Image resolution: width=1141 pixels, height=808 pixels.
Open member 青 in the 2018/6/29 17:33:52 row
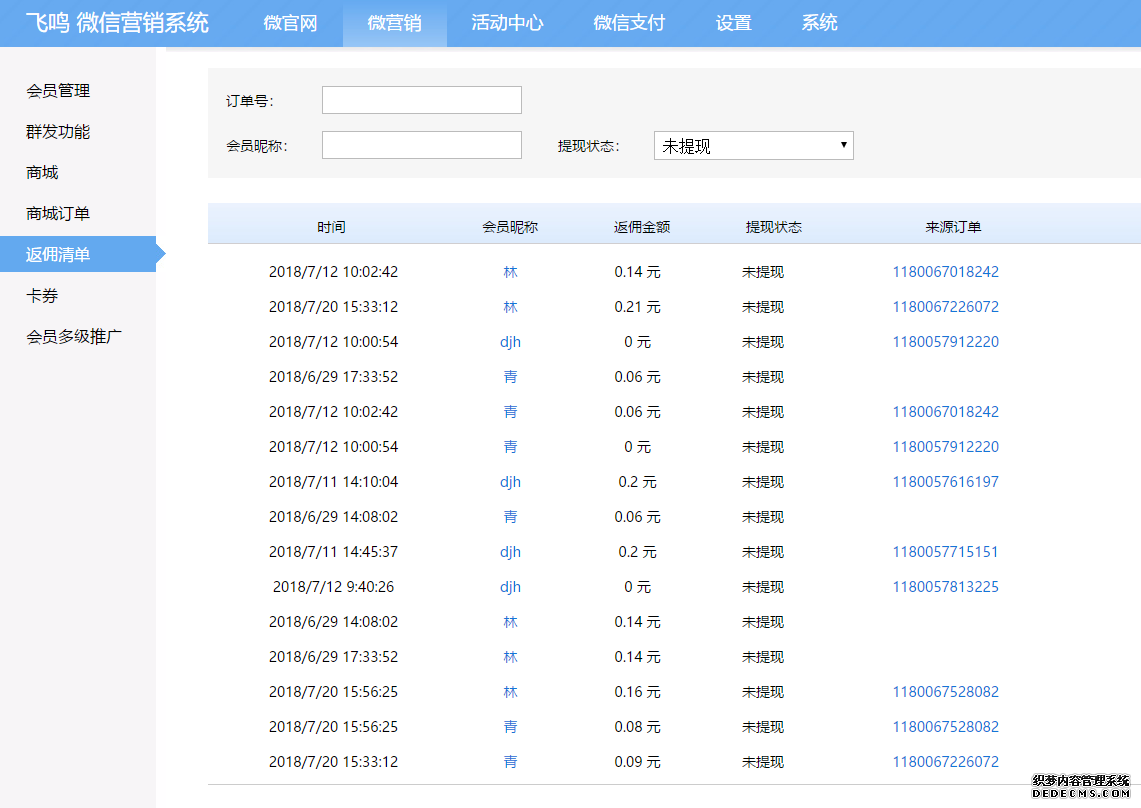(510, 377)
